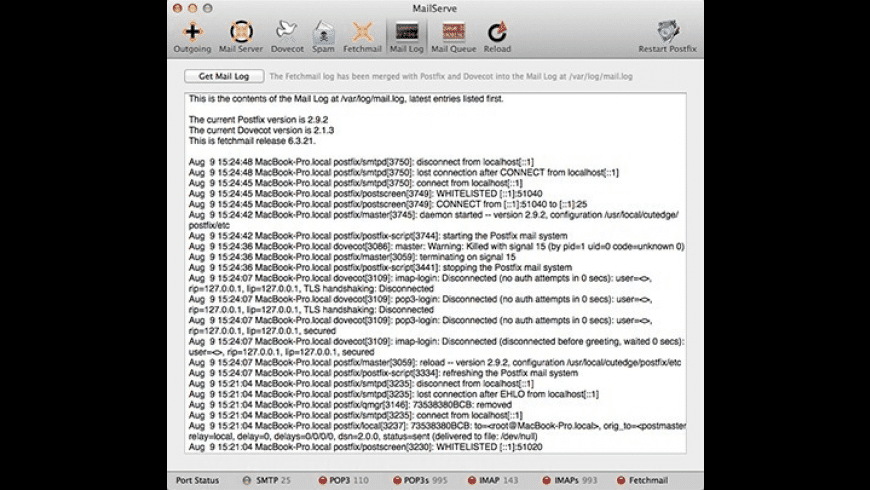This screenshot has width=870, height=490.
Task: Click the Restart Postfix icon
Action: [667, 37]
